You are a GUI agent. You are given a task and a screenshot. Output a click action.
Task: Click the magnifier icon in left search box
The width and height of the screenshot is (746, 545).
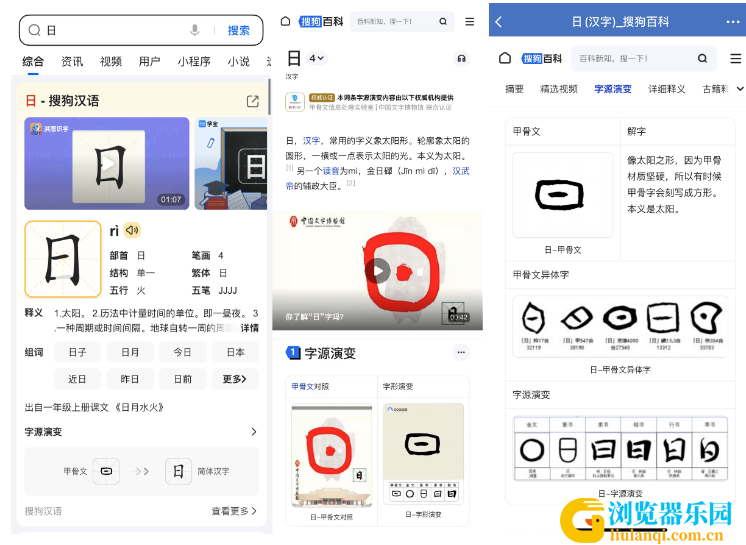click(34, 30)
